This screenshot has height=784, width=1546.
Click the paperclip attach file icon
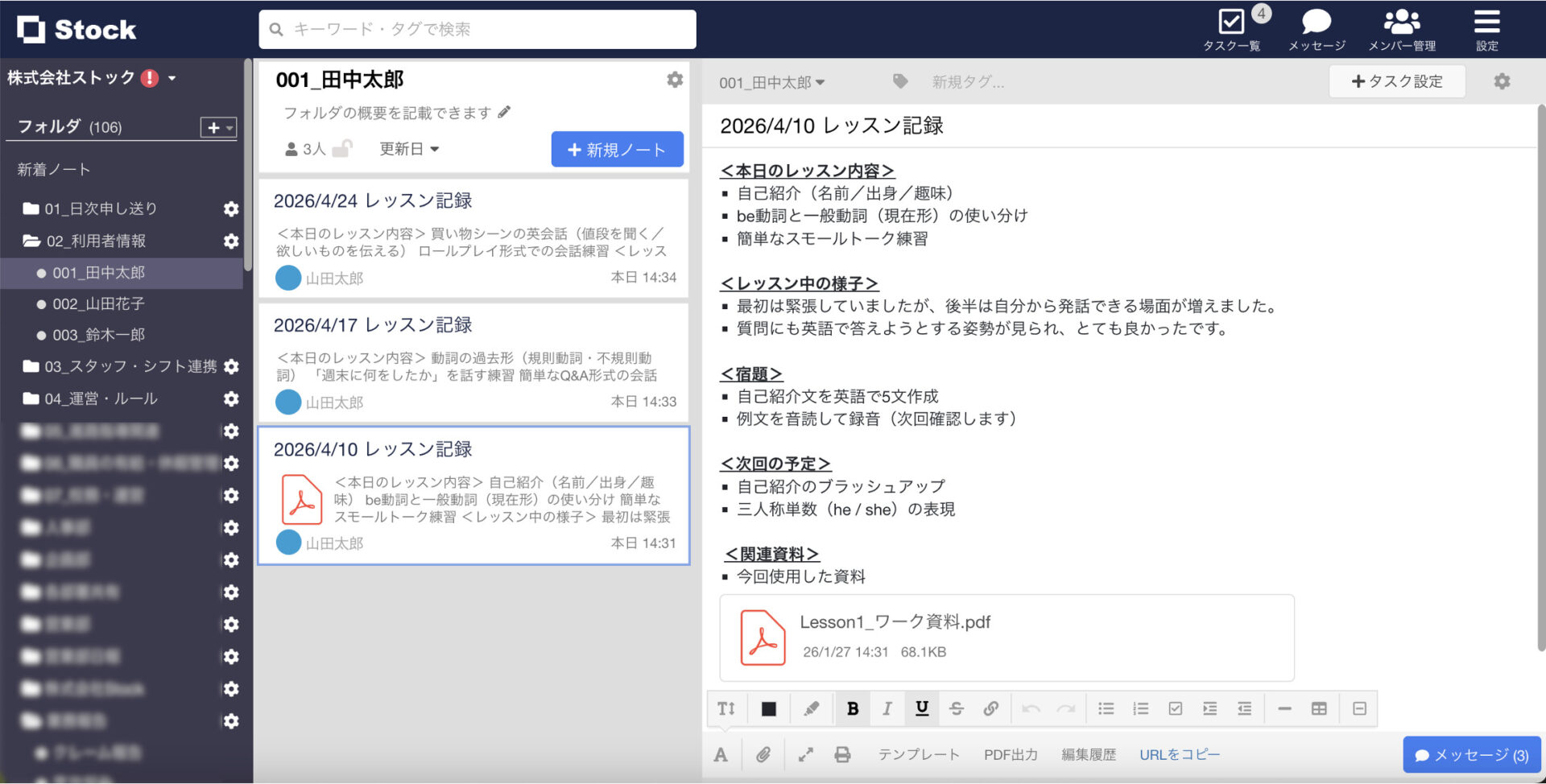point(763,754)
